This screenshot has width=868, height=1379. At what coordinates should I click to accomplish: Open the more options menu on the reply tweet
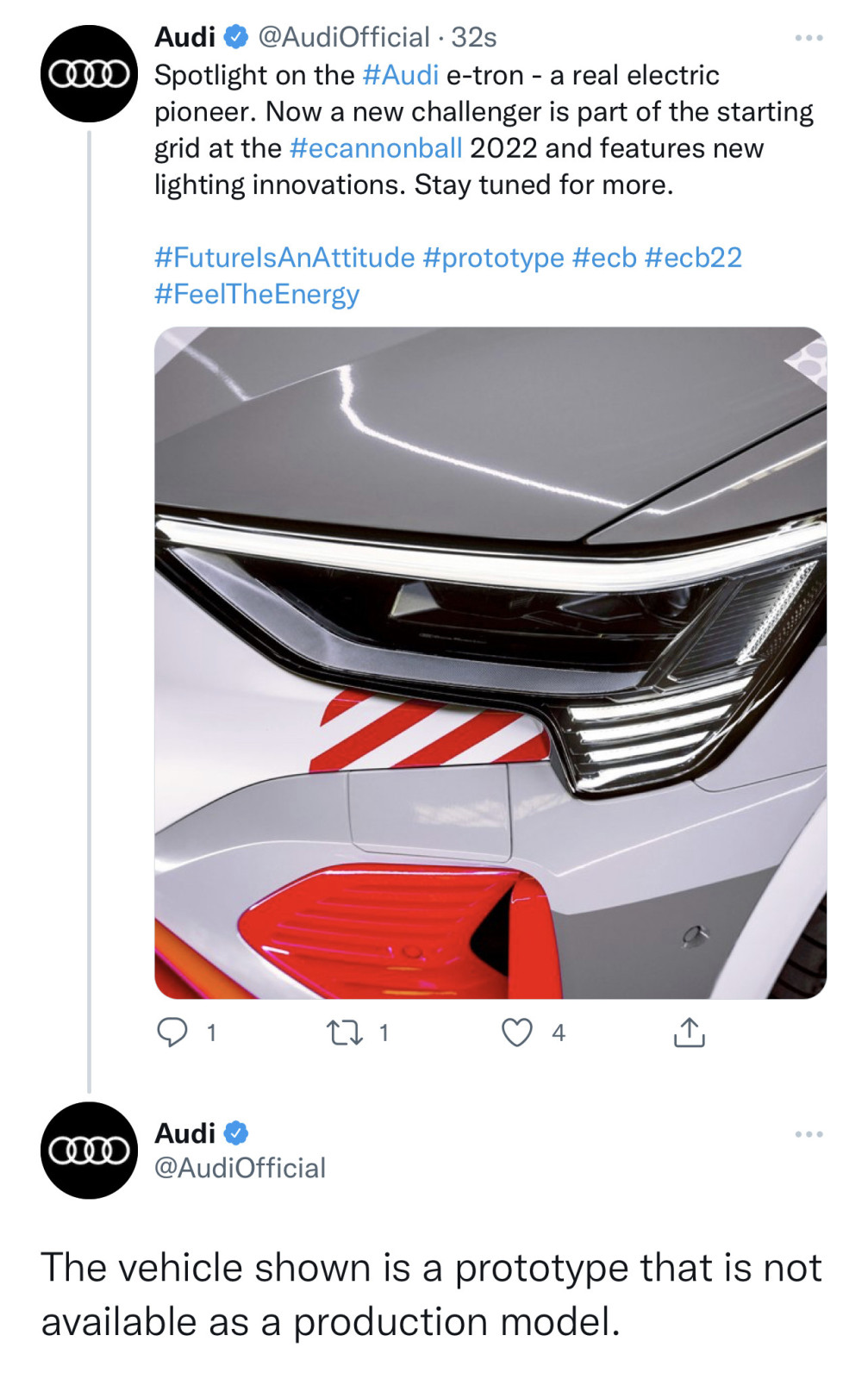[809, 1135]
